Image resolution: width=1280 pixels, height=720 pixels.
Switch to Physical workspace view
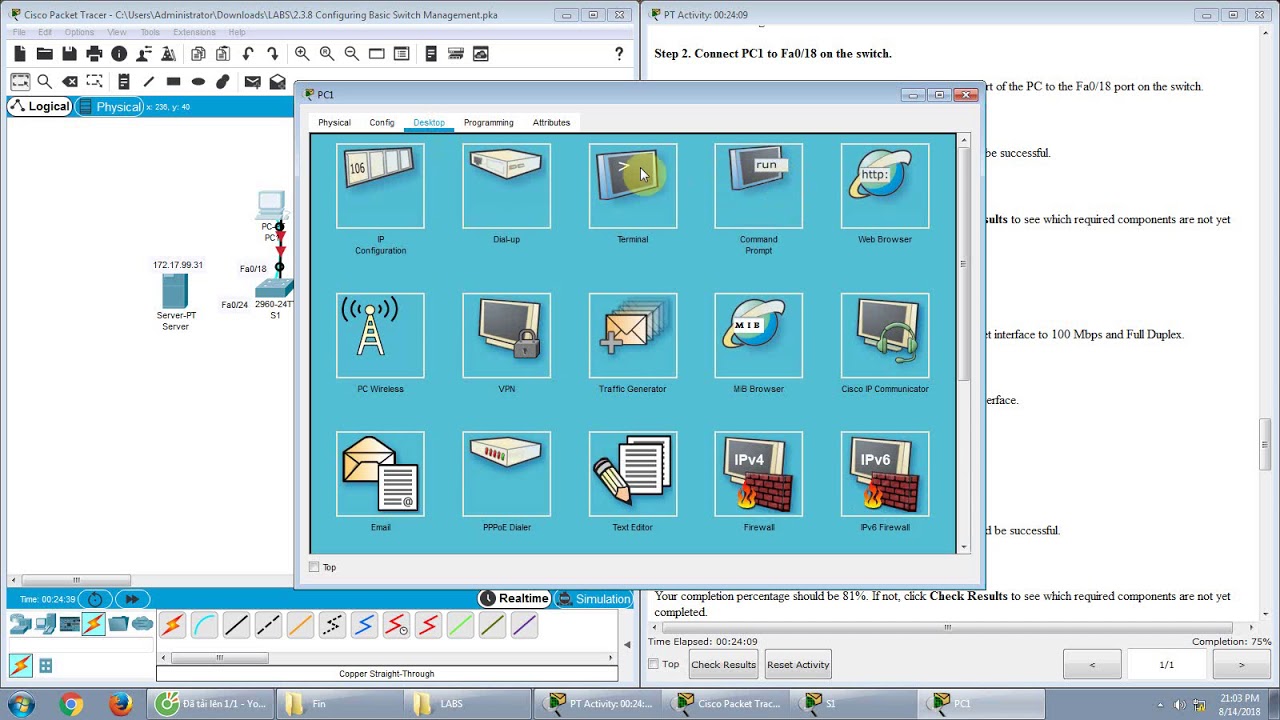tap(110, 106)
